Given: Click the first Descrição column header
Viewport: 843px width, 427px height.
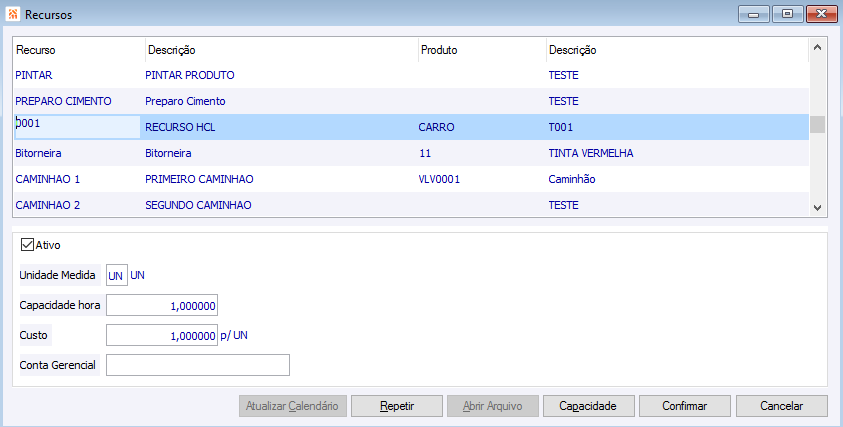Looking at the screenshot, I should click(281, 50).
